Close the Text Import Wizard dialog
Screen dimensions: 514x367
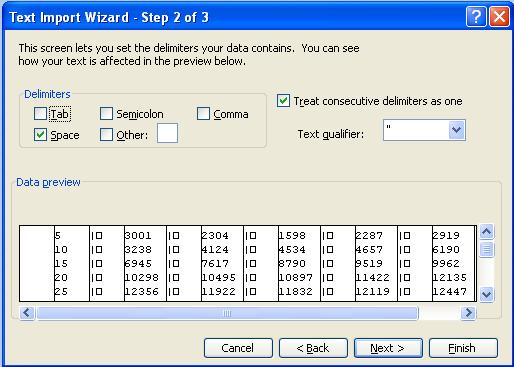[499, 16]
